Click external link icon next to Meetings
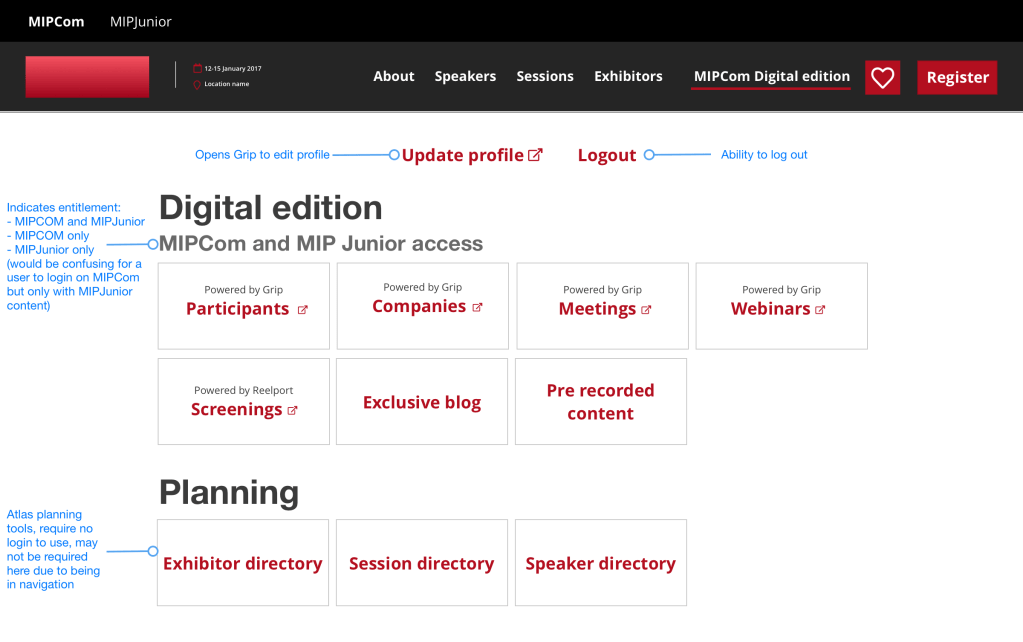This screenshot has width=1023, height=642. (646, 310)
